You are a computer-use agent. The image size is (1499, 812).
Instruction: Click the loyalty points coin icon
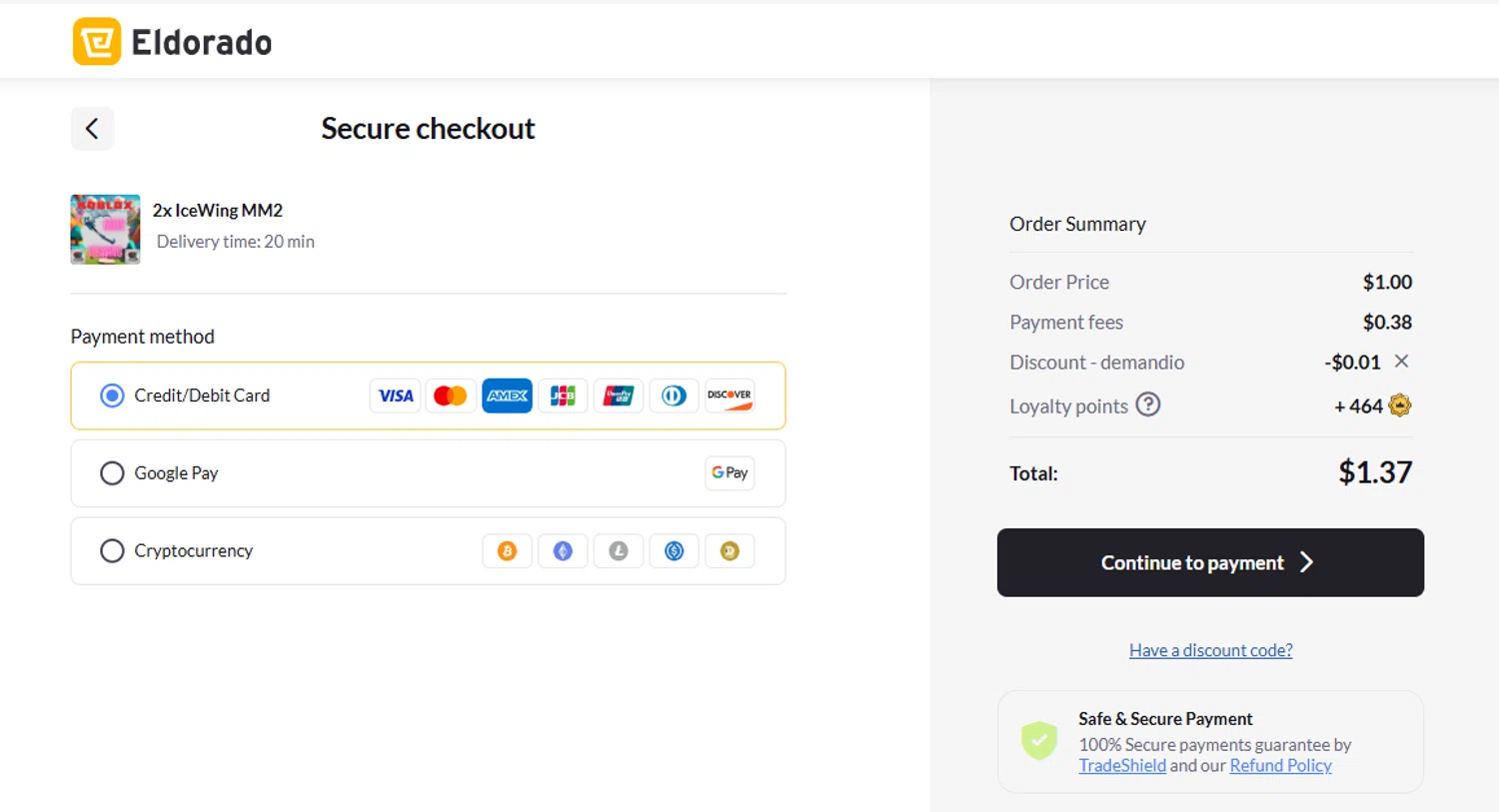[x=1400, y=406]
